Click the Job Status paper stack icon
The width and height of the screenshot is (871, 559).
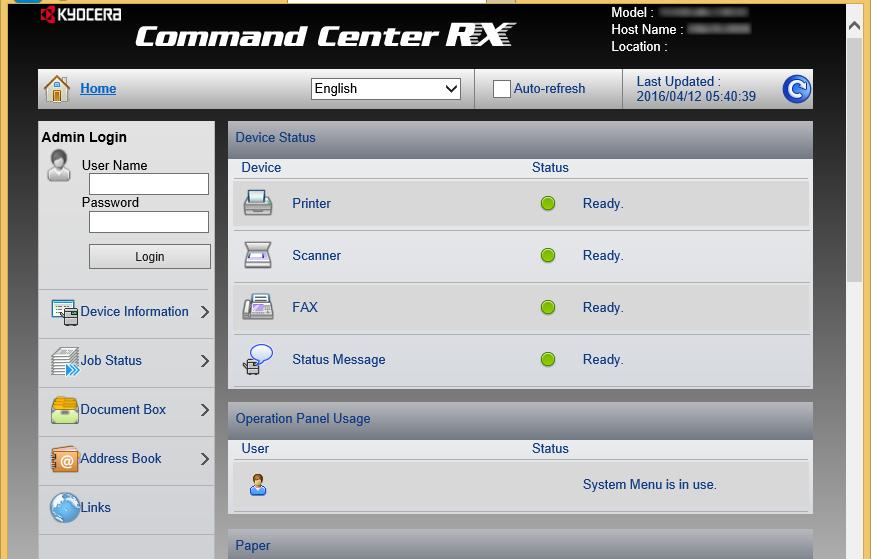(64, 361)
